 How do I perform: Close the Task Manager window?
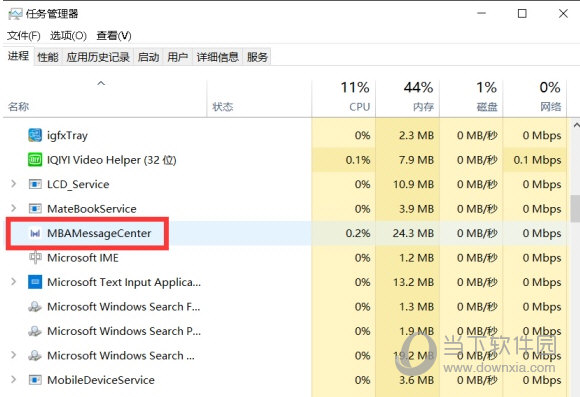(x=563, y=14)
